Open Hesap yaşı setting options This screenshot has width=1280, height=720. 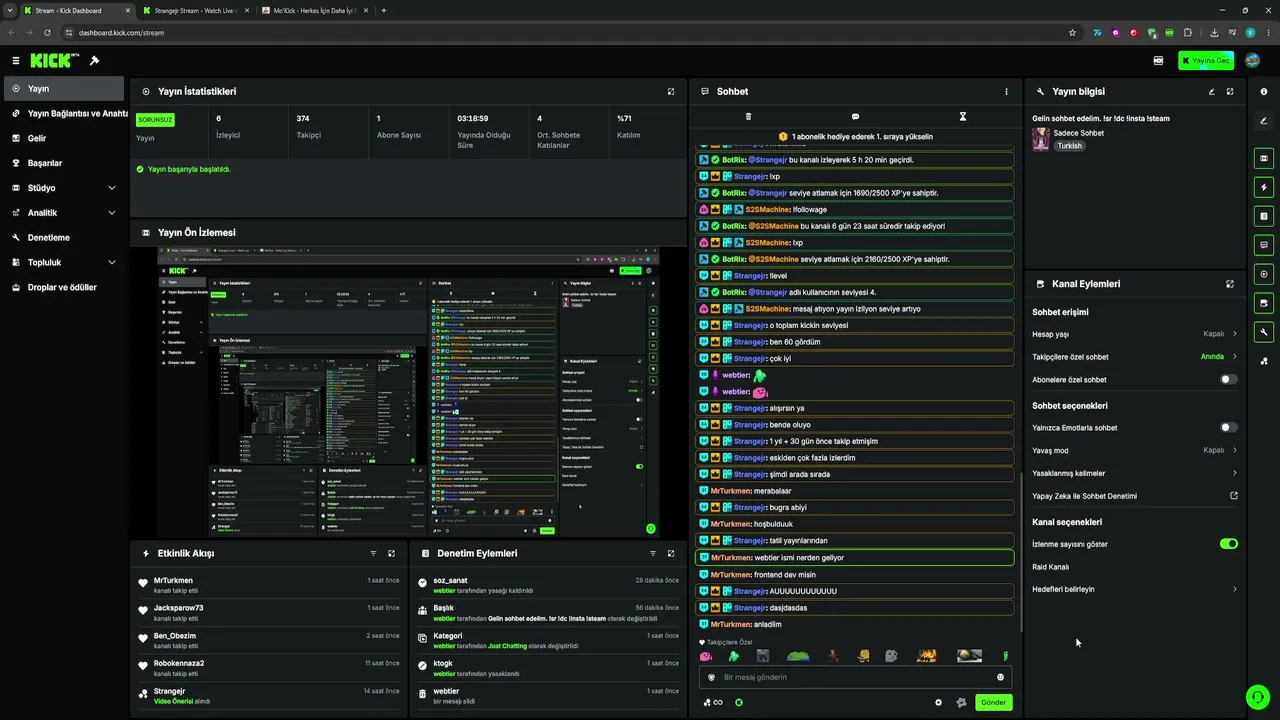[1135, 334]
